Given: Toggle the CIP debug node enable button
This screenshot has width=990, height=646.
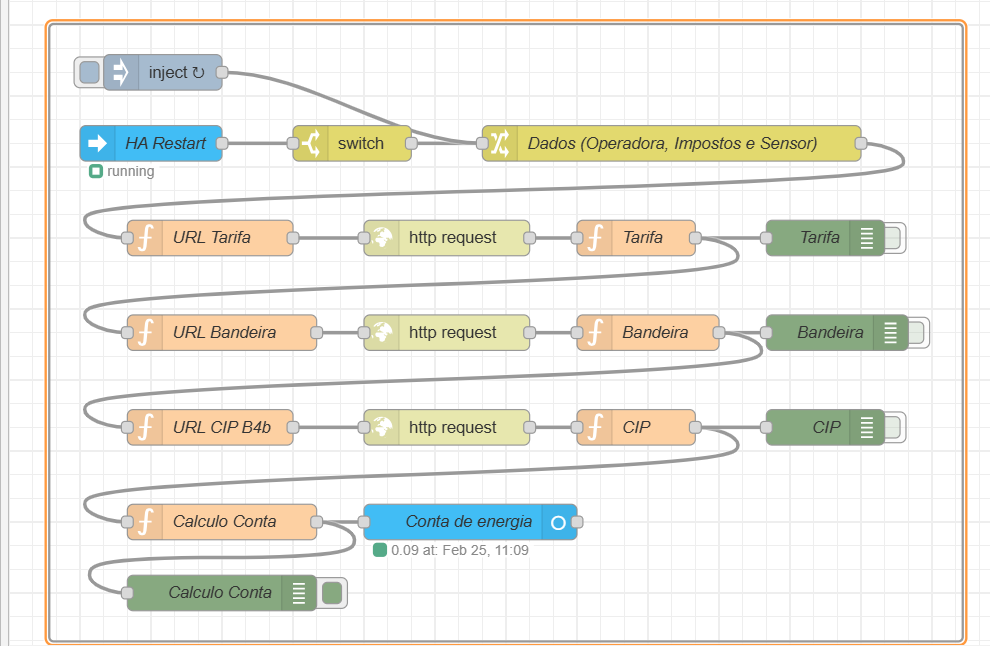Looking at the screenshot, I should [893, 428].
